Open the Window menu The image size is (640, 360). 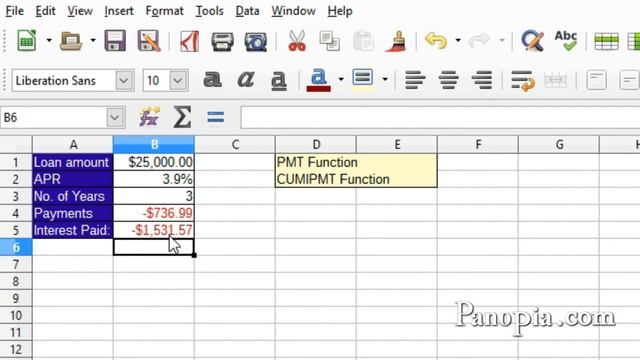pyautogui.click(x=293, y=11)
